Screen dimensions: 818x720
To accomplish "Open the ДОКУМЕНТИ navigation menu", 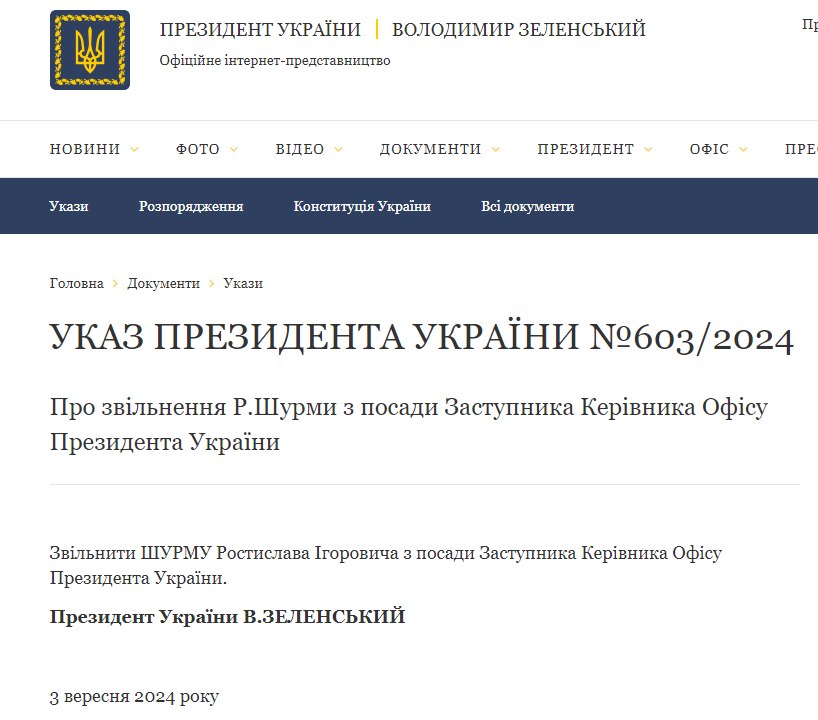I will (x=431, y=149).
